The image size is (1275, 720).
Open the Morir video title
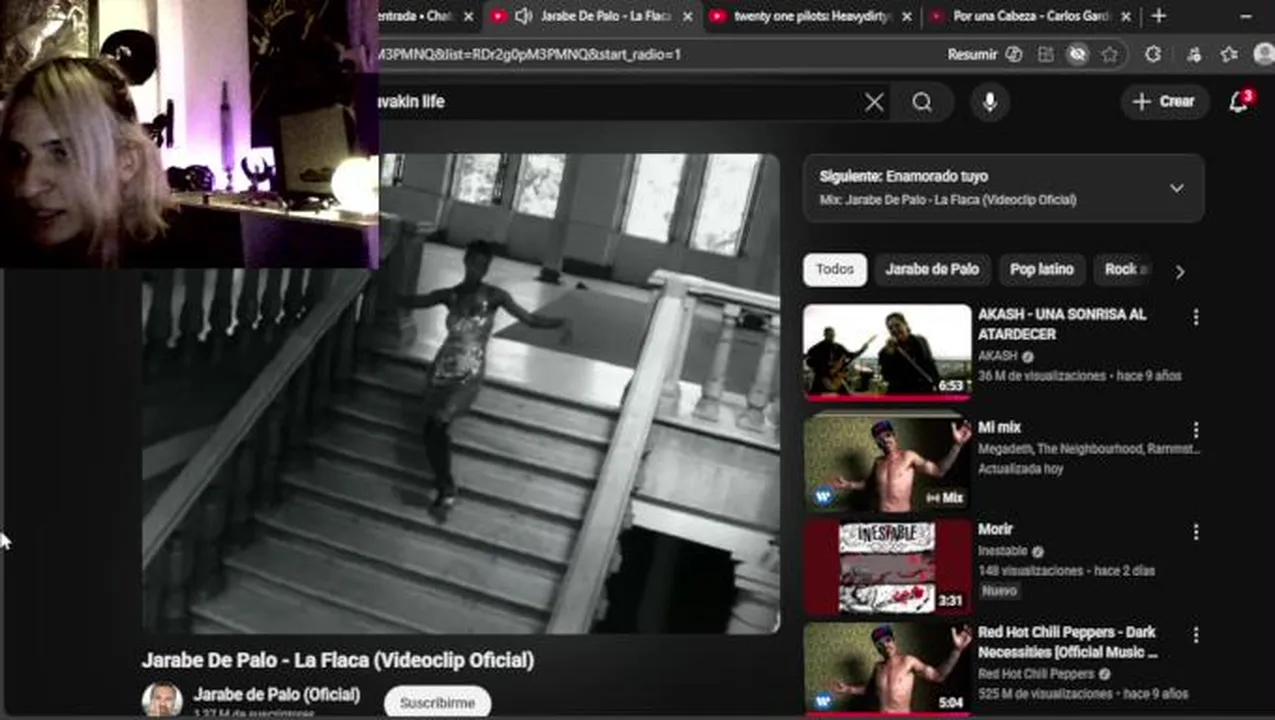tap(995, 530)
